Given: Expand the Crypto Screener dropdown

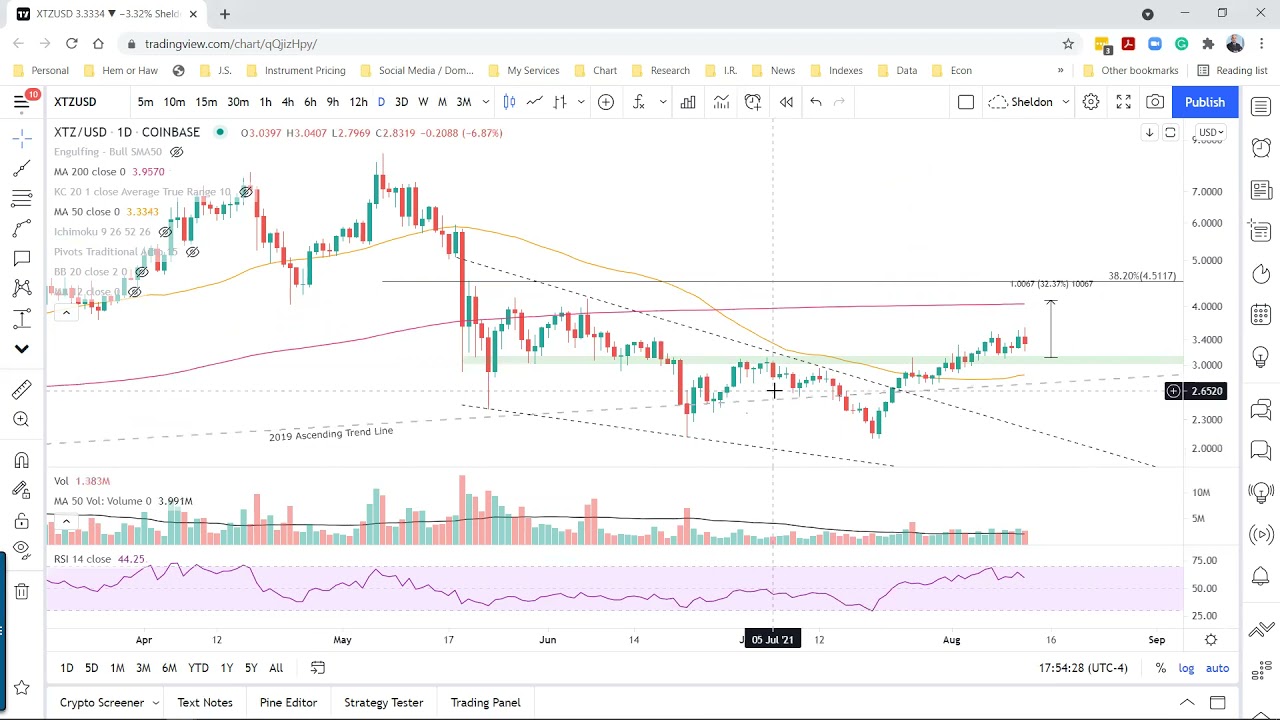Looking at the screenshot, I should [155, 703].
